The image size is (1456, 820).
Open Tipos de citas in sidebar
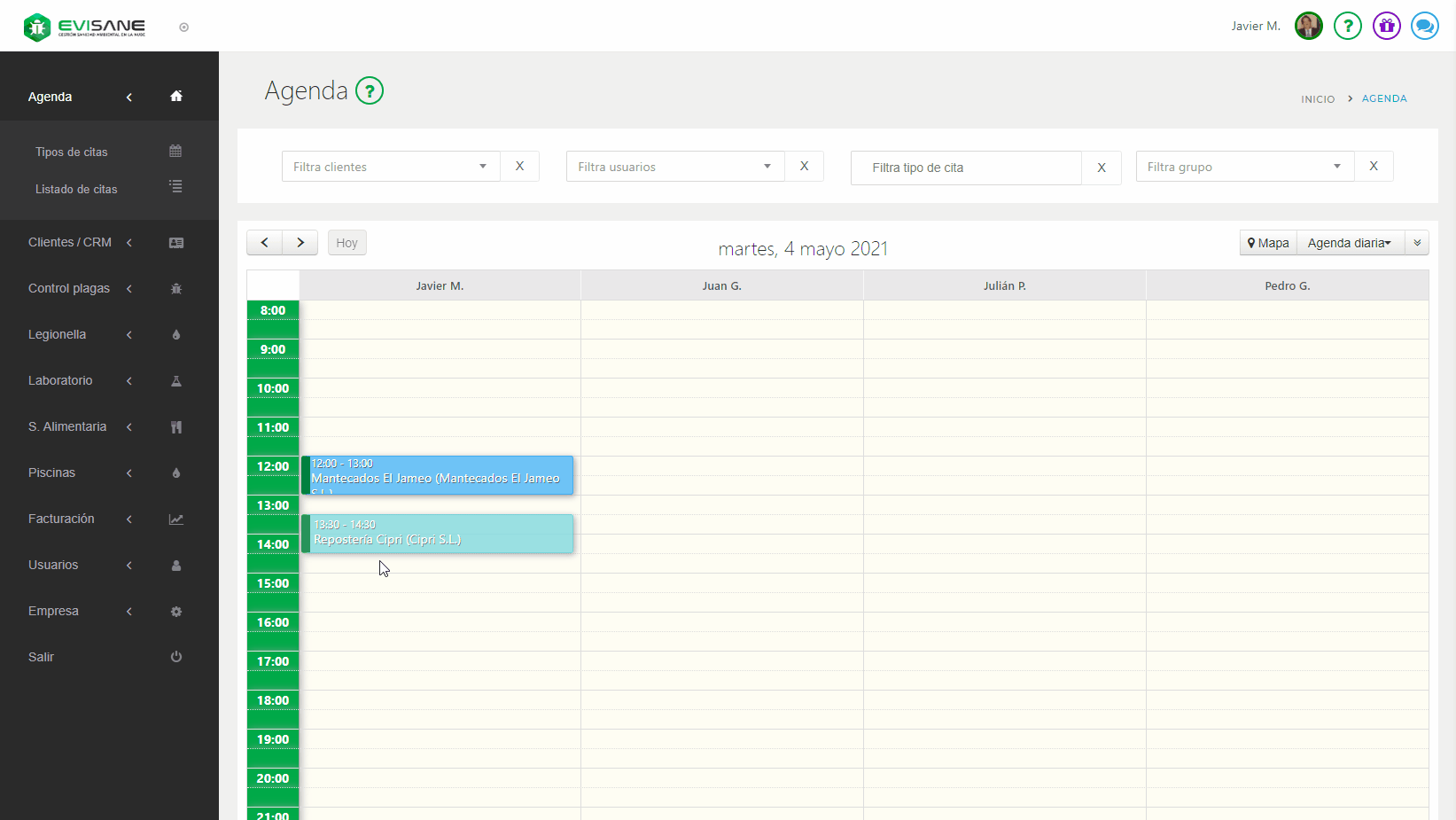point(72,152)
